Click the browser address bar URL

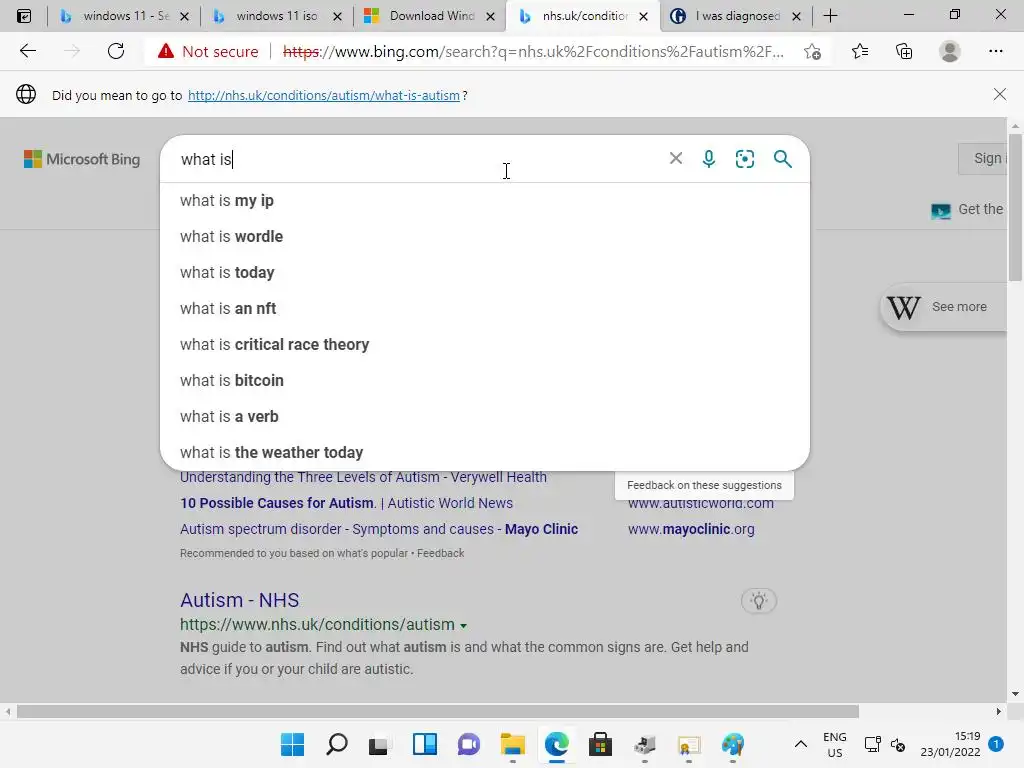533,52
